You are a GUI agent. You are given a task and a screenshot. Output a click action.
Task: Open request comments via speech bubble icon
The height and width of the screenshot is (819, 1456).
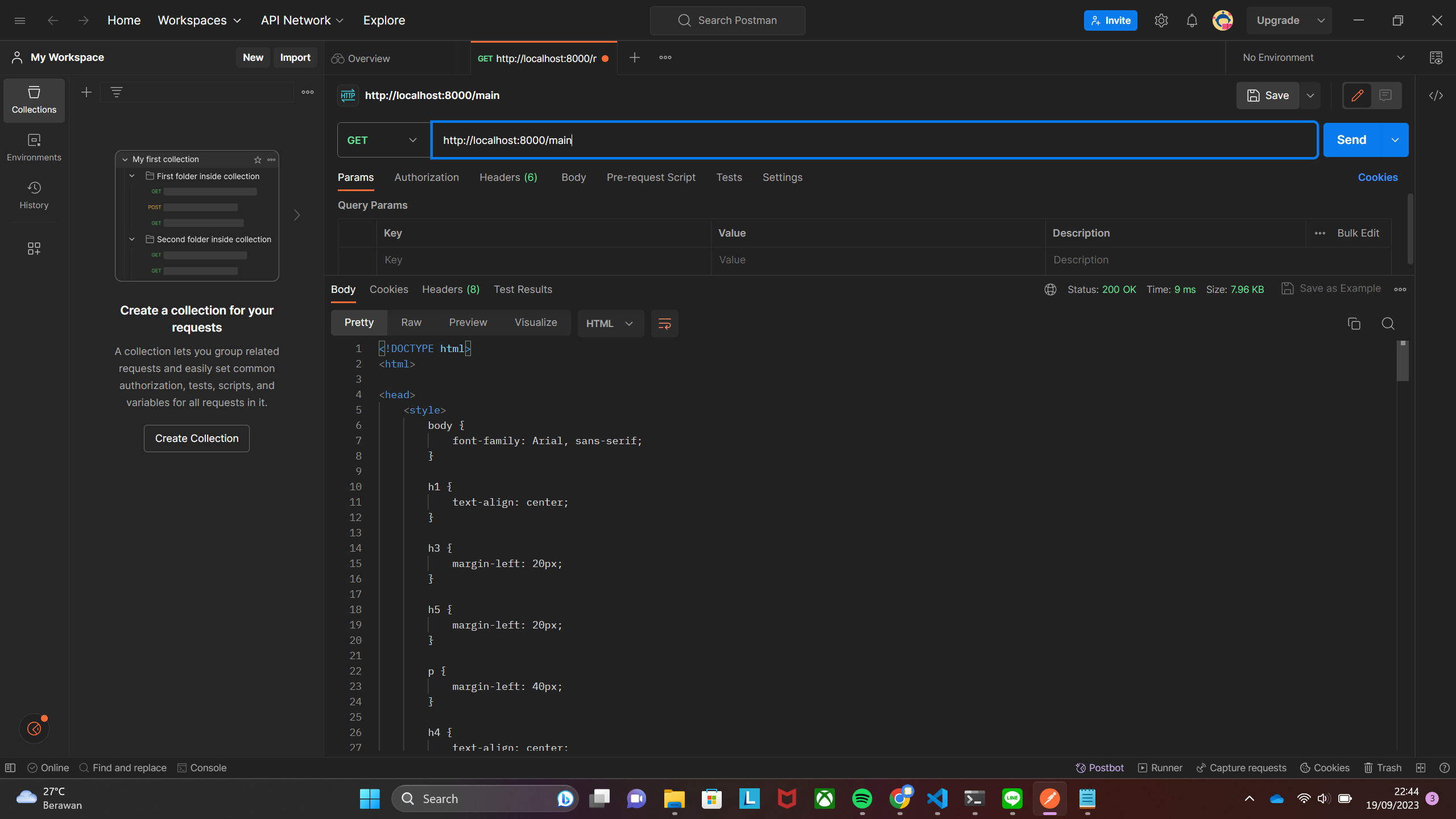tap(1386, 96)
